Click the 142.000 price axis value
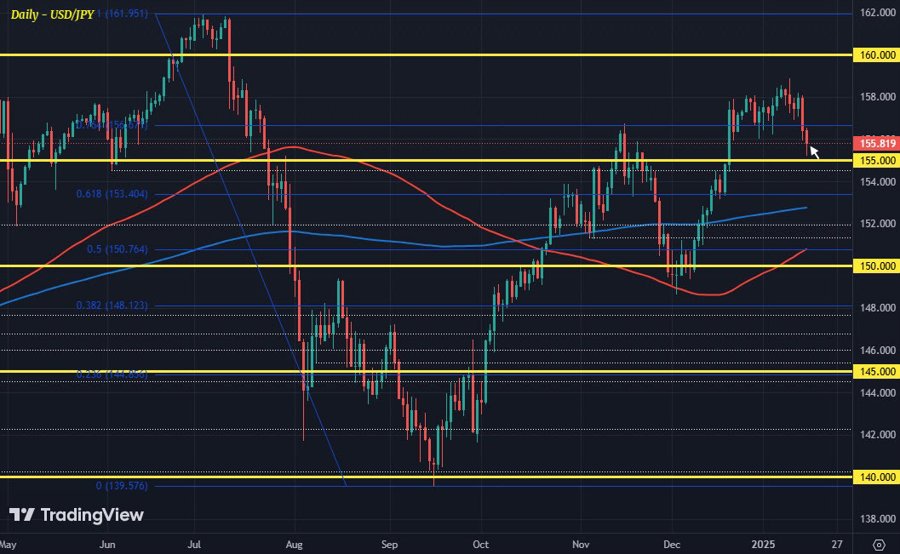The height and width of the screenshot is (554, 900). pos(878,435)
